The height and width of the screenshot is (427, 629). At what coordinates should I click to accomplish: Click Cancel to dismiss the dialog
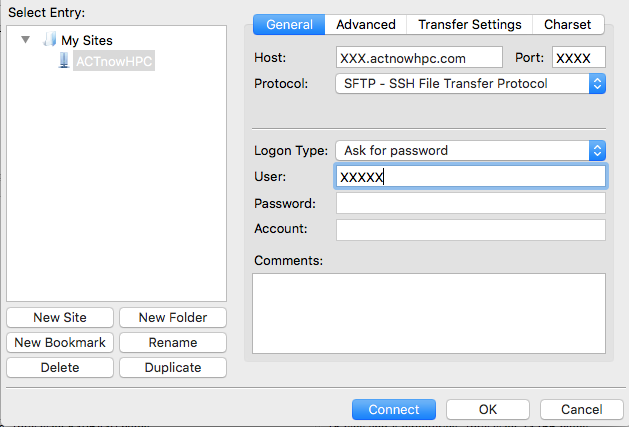point(581,409)
